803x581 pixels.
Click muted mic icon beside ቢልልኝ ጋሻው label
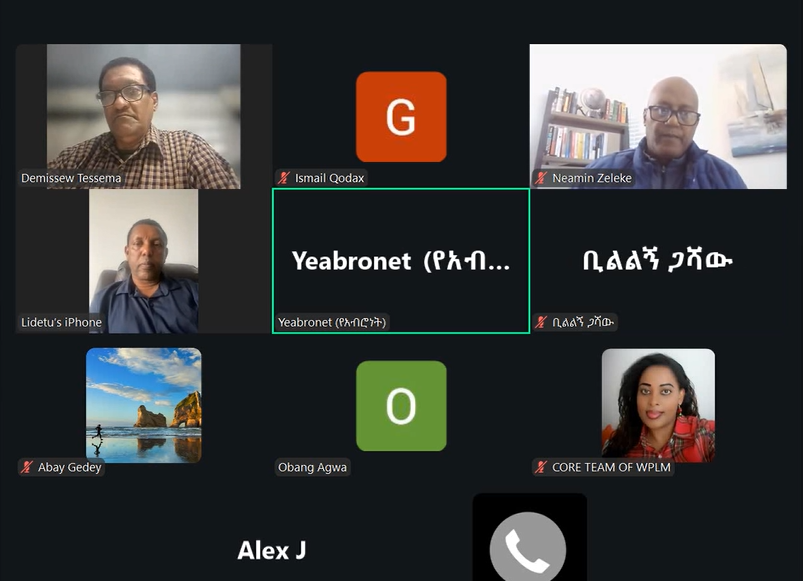pyautogui.click(x=541, y=322)
